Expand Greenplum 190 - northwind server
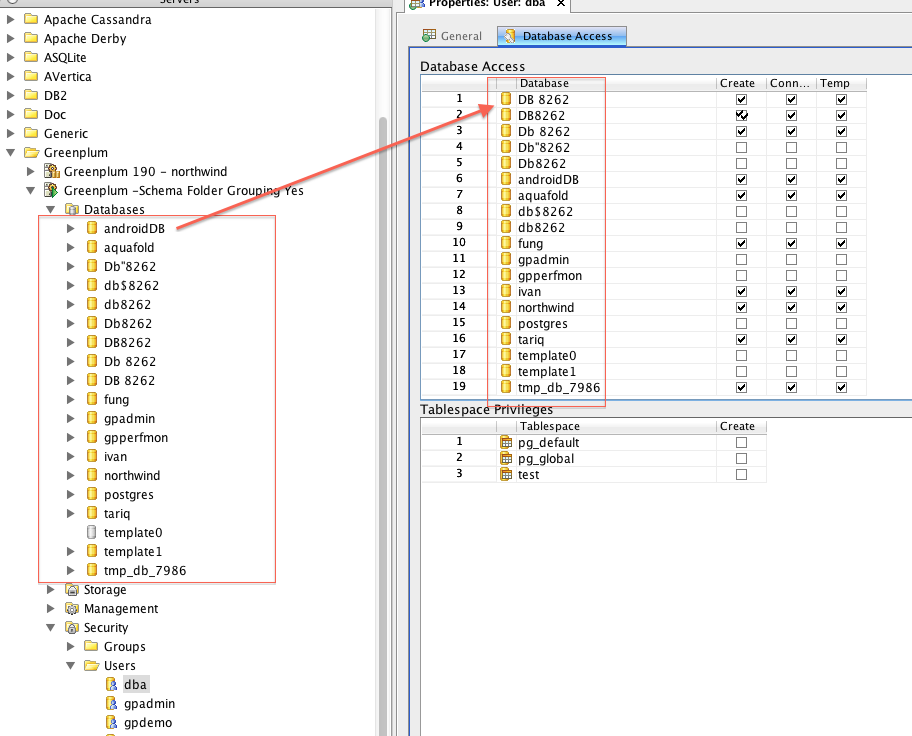 tap(31, 172)
